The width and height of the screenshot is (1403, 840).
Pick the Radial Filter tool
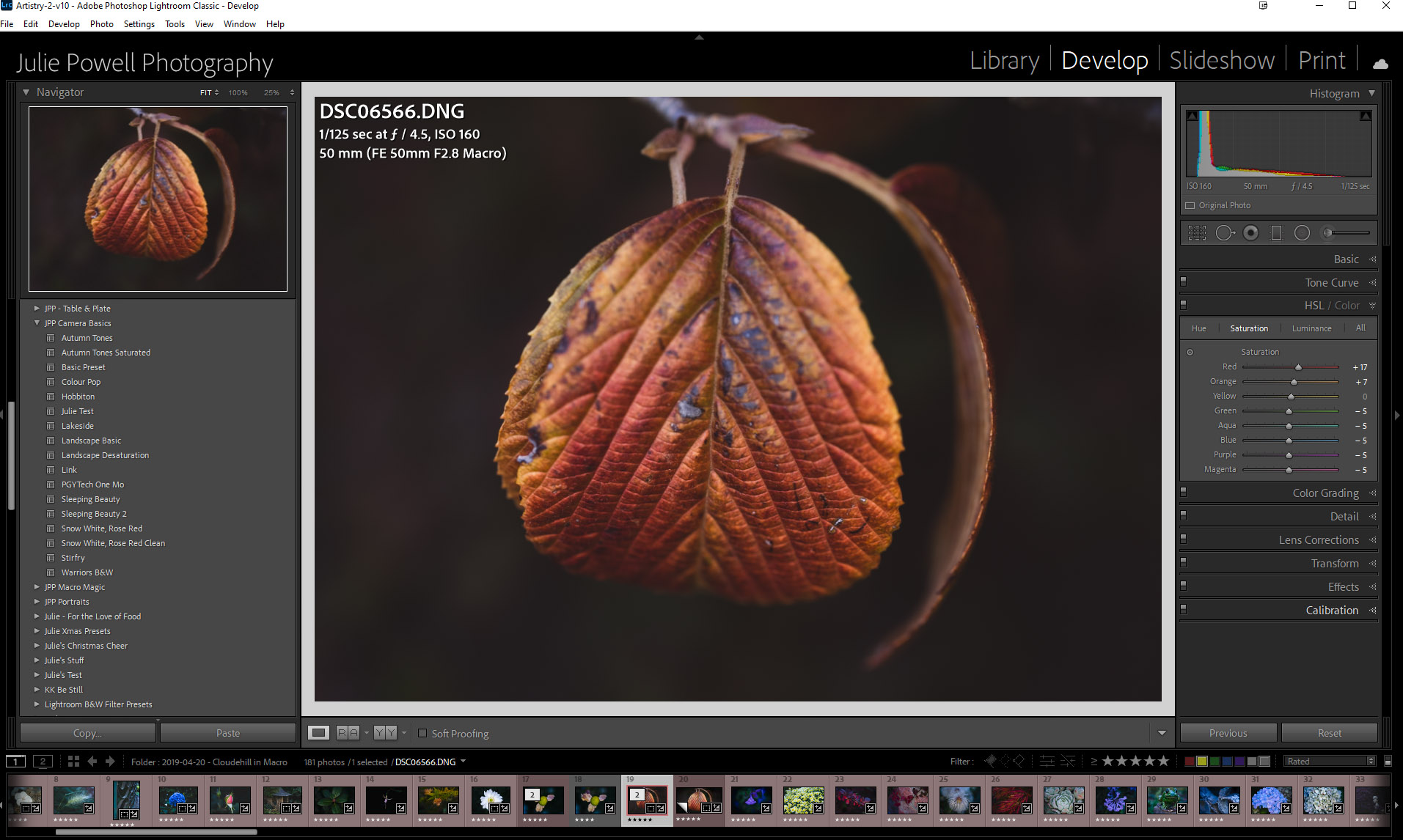pyautogui.click(x=1302, y=233)
